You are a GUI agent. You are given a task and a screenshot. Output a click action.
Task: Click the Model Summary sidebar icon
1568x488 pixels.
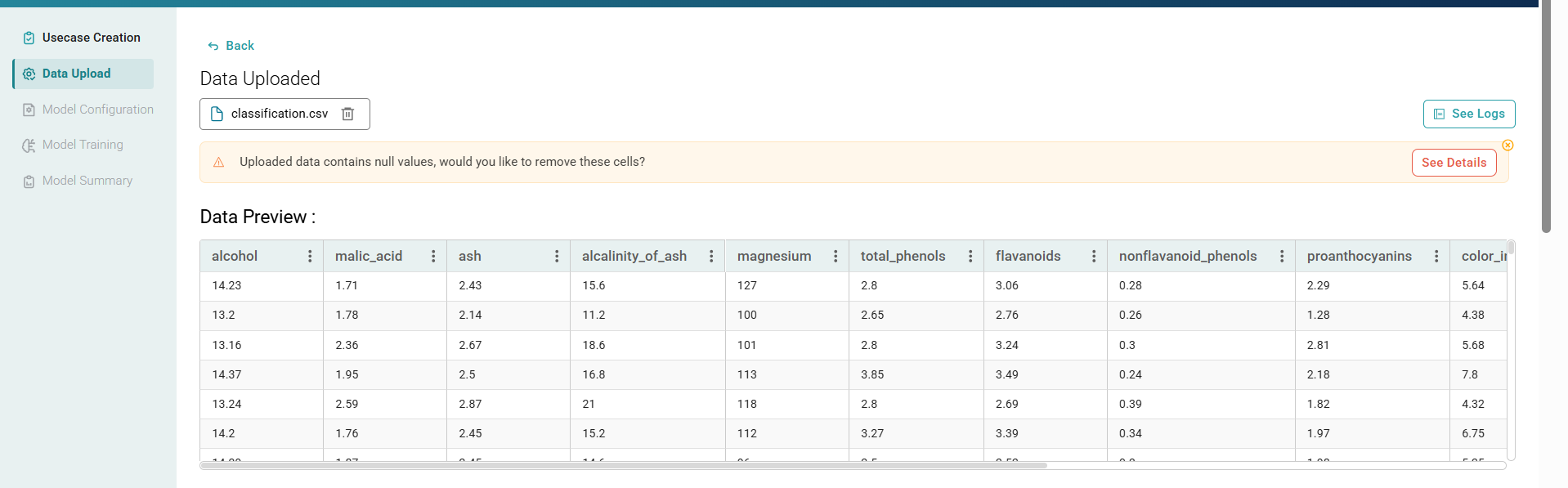point(29,181)
